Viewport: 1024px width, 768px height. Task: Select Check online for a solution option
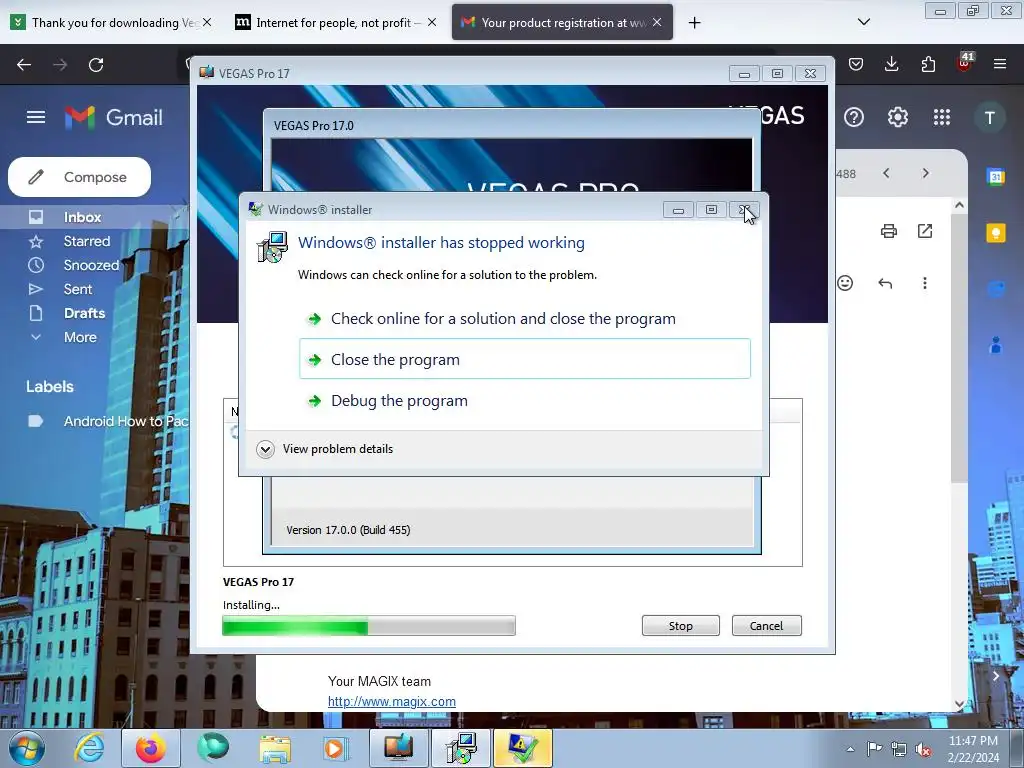tap(524, 319)
